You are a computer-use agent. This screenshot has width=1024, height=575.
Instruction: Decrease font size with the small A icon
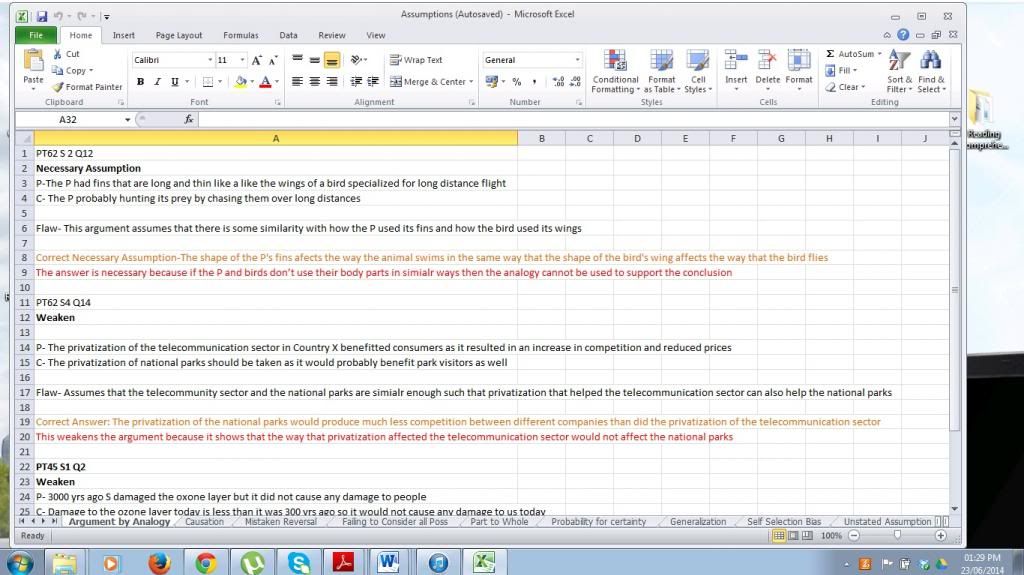point(273,60)
